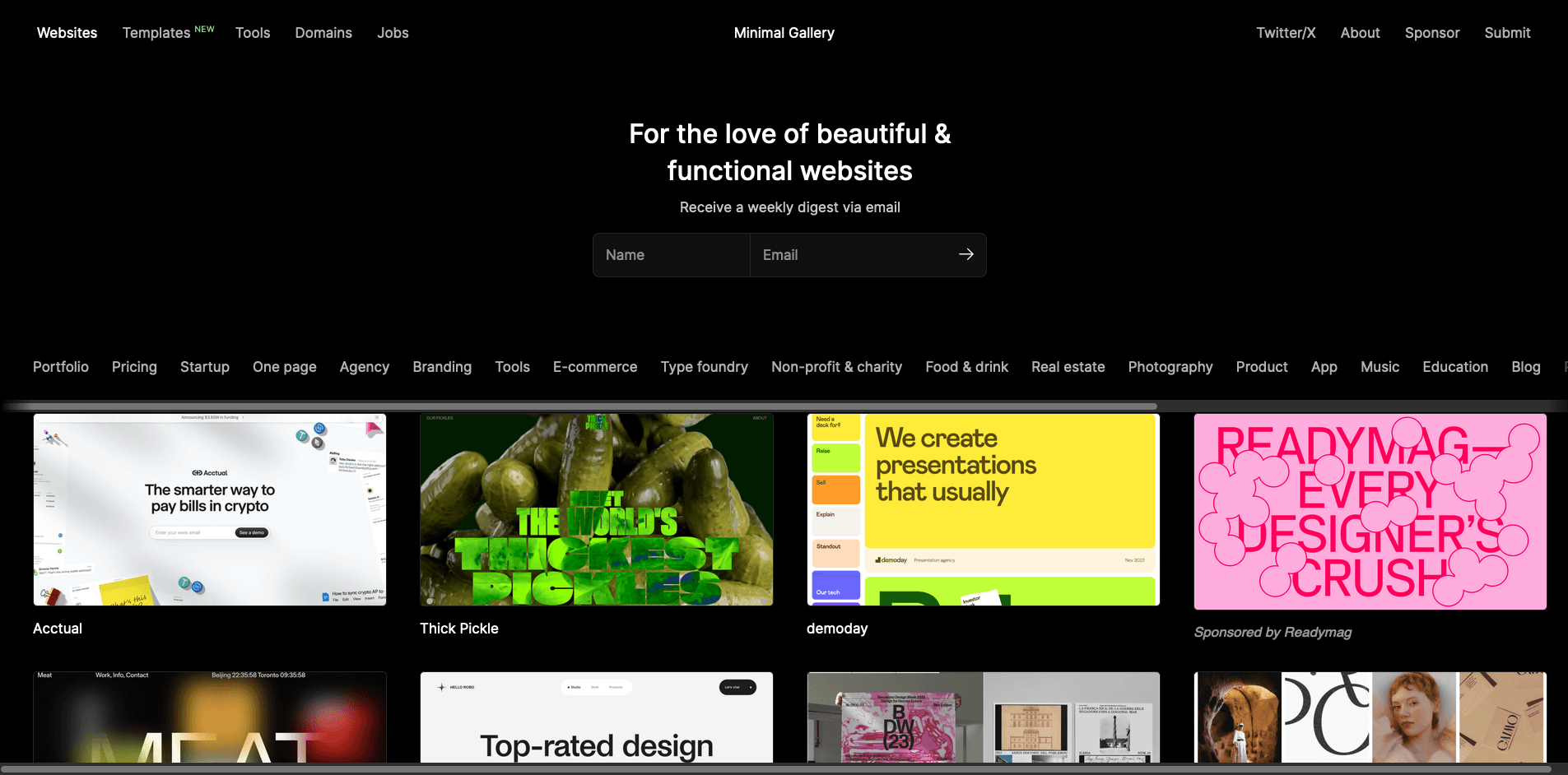Screen dimensions: 1568x775
Task: Open the Templates nav link
Action: pos(156,33)
